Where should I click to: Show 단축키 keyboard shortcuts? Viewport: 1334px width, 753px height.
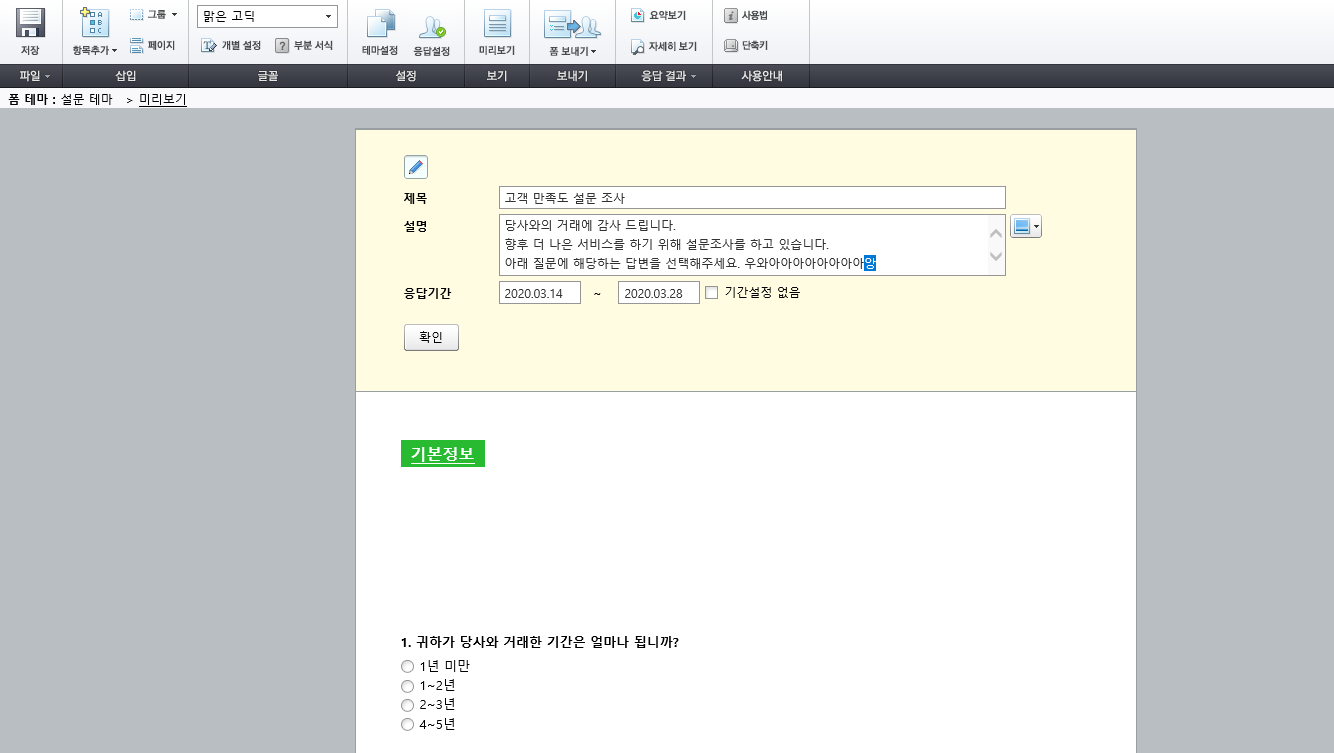pyautogui.click(x=746, y=46)
